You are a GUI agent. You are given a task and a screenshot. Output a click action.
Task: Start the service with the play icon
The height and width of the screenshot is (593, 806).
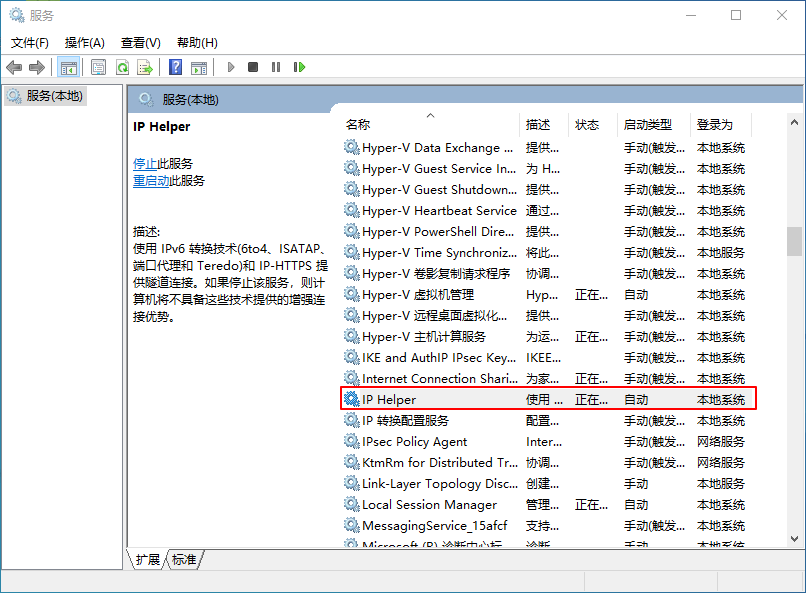pos(230,66)
